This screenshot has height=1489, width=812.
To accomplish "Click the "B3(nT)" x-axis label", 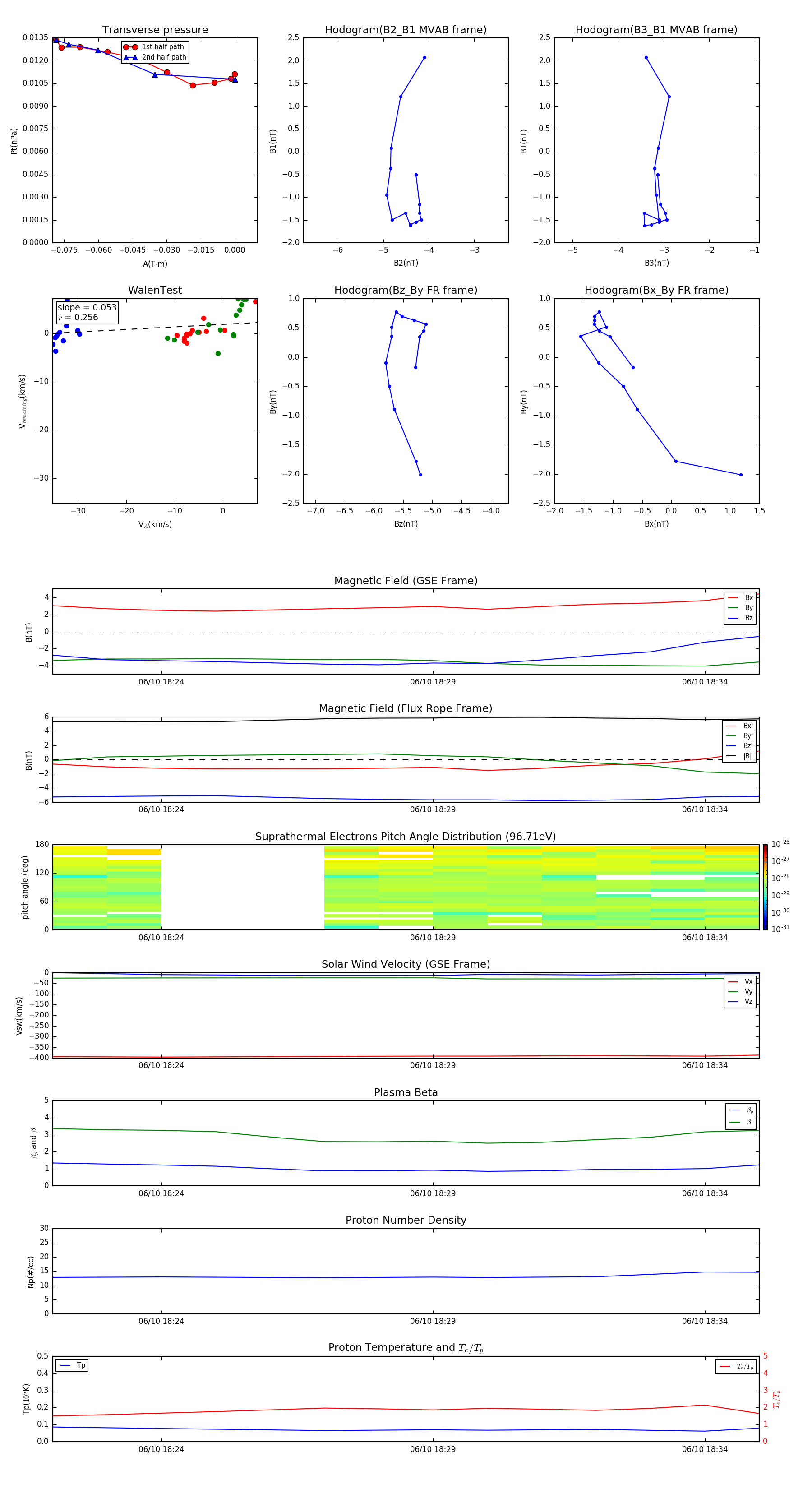I will 656,263.
